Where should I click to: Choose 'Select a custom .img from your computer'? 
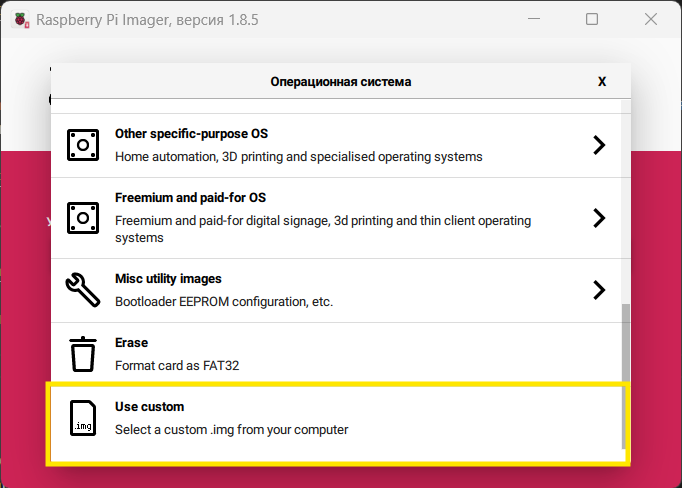(231, 430)
